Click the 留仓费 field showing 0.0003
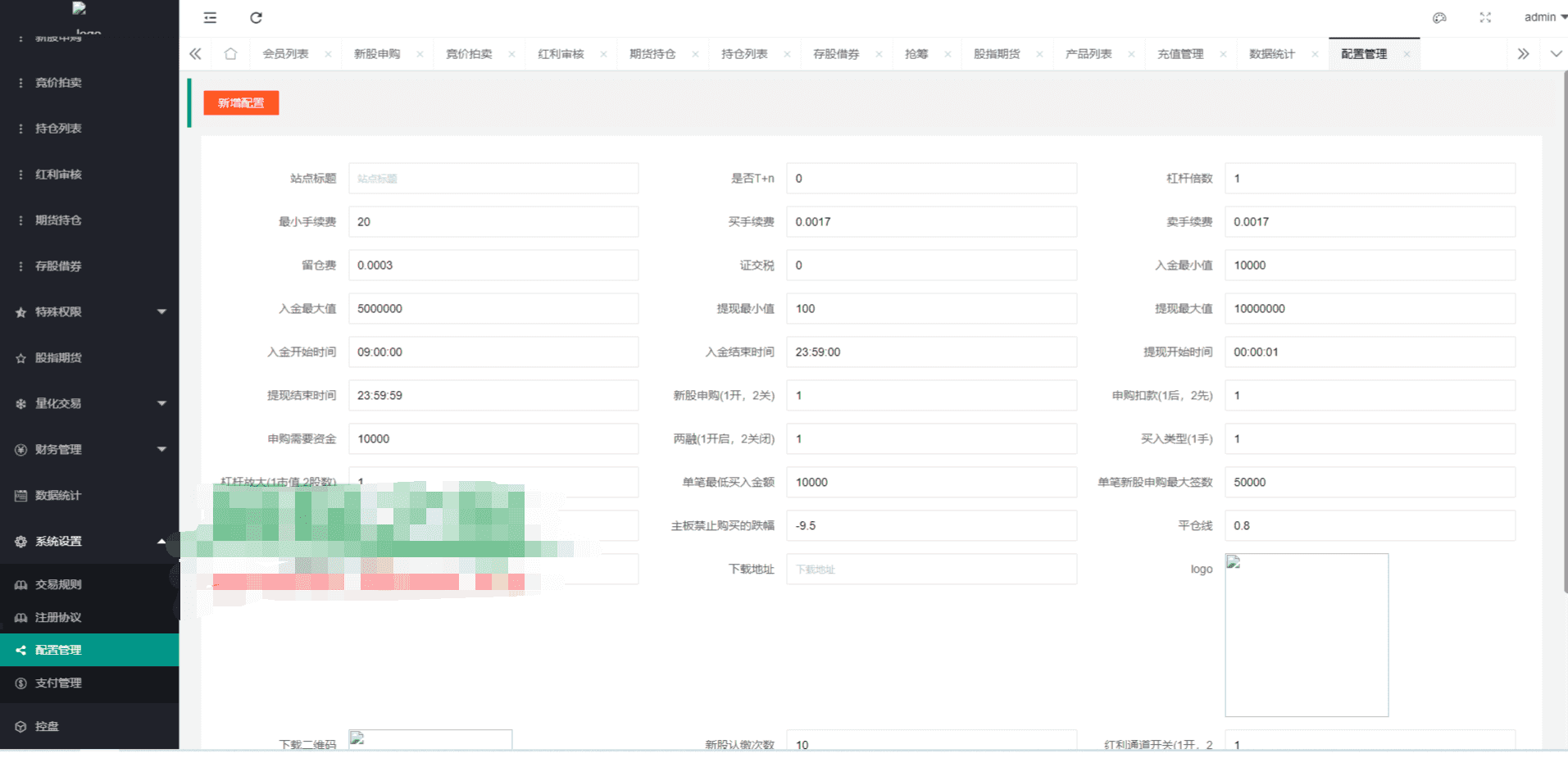 tap(493, 266)
